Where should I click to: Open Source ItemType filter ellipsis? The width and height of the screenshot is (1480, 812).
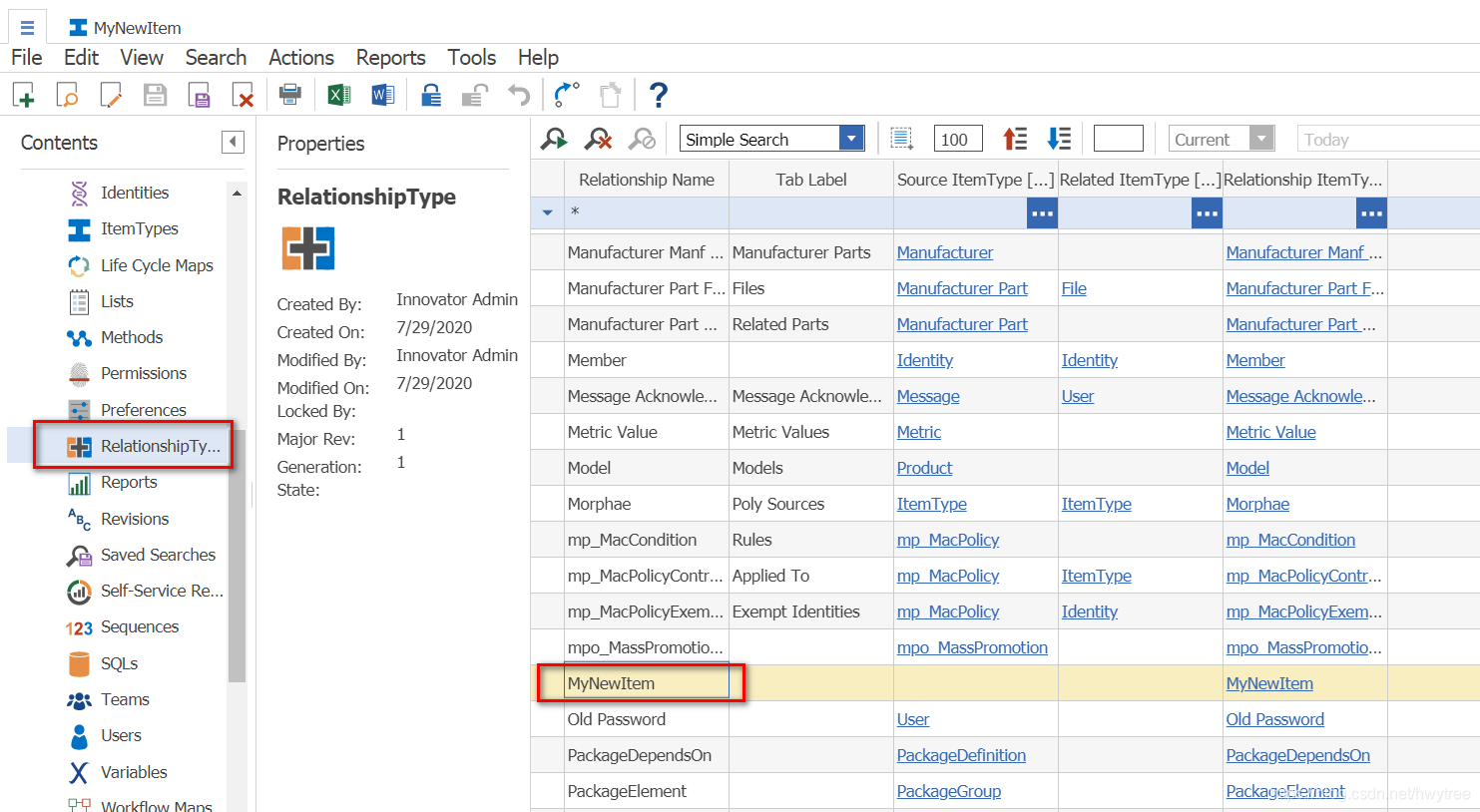pos(1042,213)
